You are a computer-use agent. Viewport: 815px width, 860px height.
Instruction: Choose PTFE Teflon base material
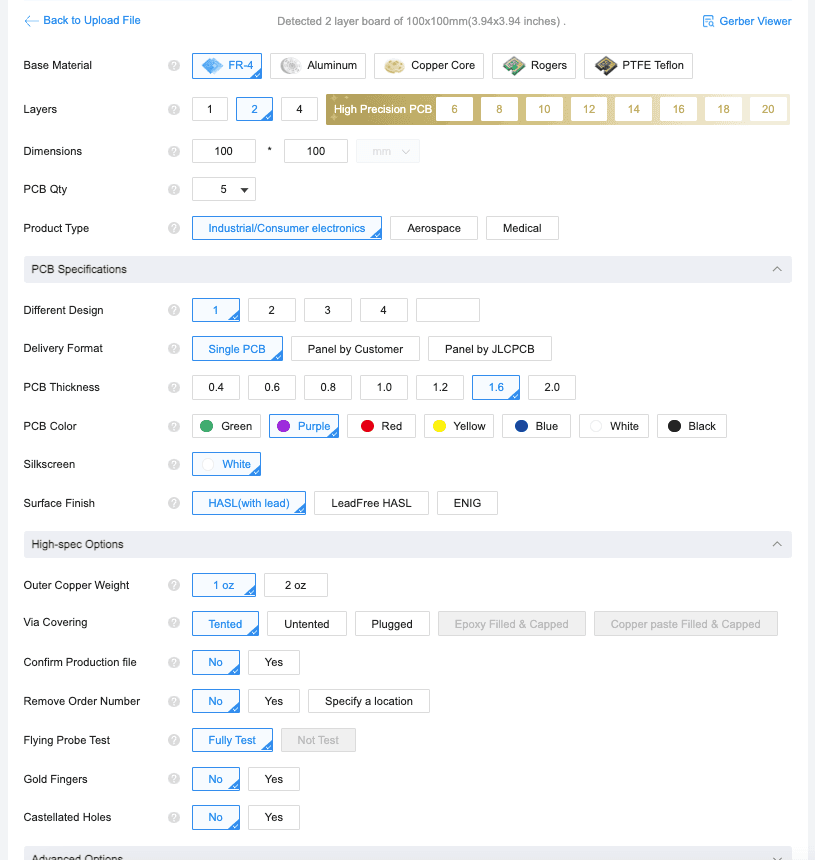[638, 66]
